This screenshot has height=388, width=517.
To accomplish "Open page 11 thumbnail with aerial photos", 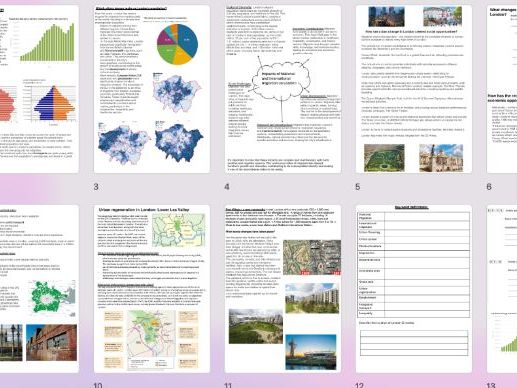I will coord(283,289).
